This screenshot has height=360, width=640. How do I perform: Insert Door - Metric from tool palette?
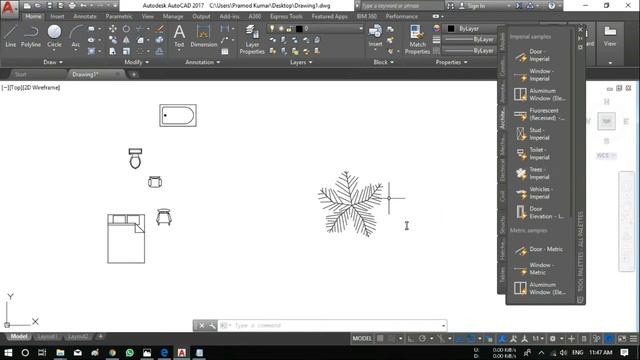(x=539, y=249)
